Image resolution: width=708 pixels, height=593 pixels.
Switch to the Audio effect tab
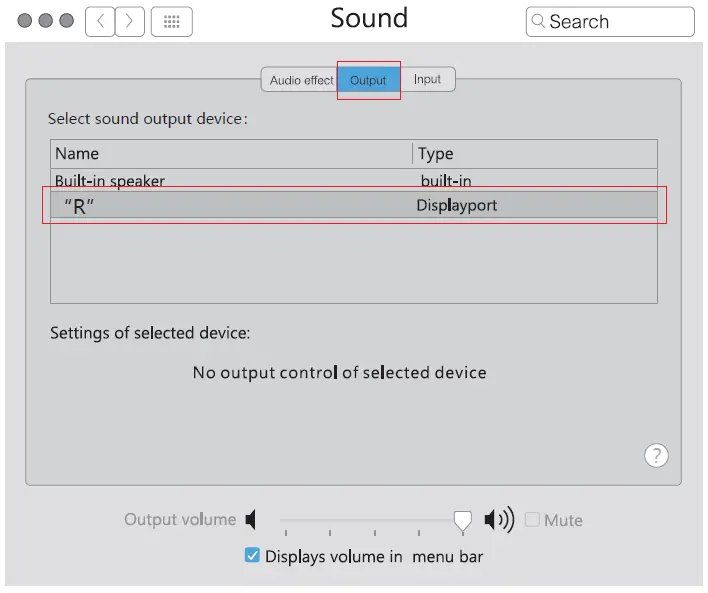pos(301,80)
